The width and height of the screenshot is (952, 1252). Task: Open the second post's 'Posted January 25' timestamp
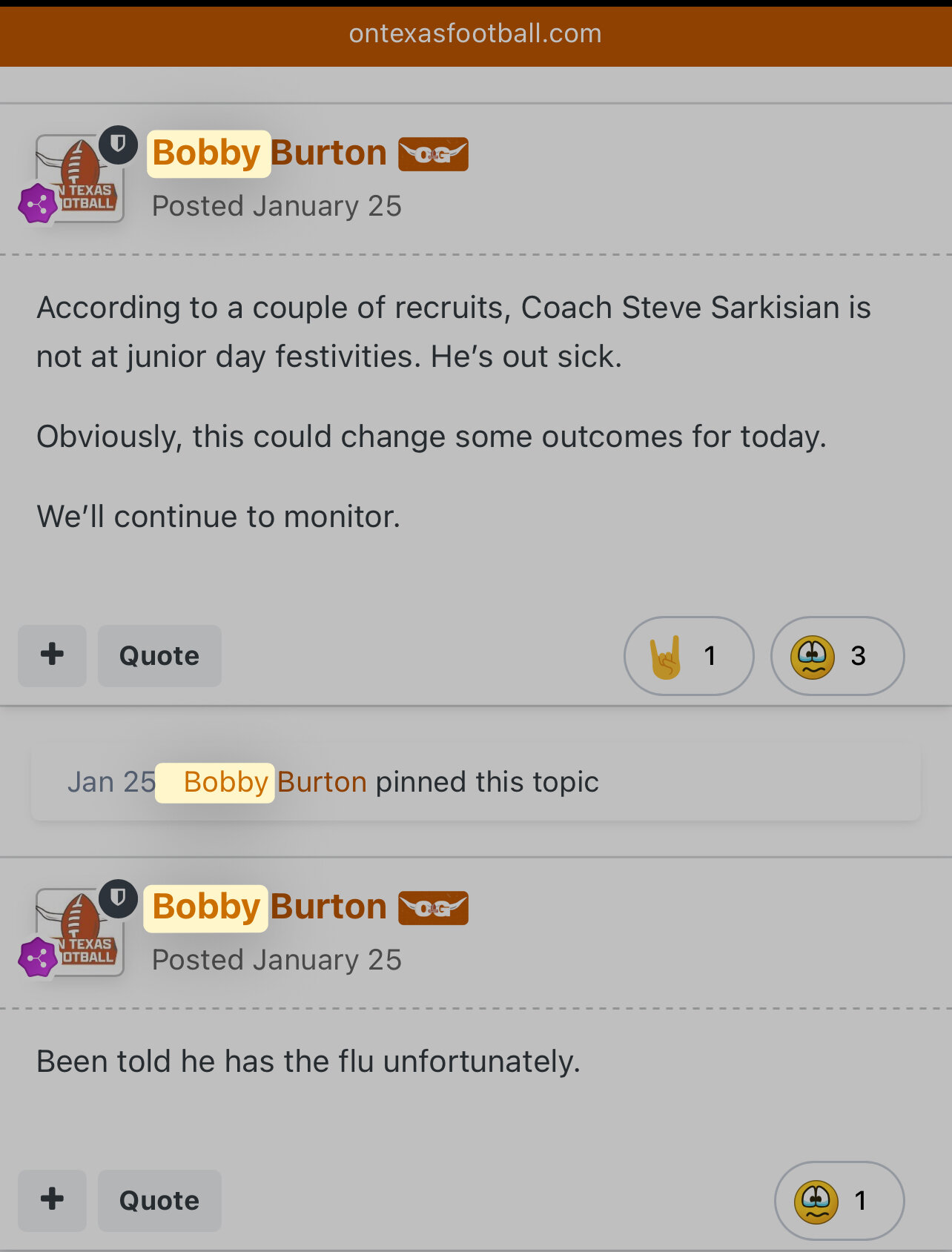277,960
